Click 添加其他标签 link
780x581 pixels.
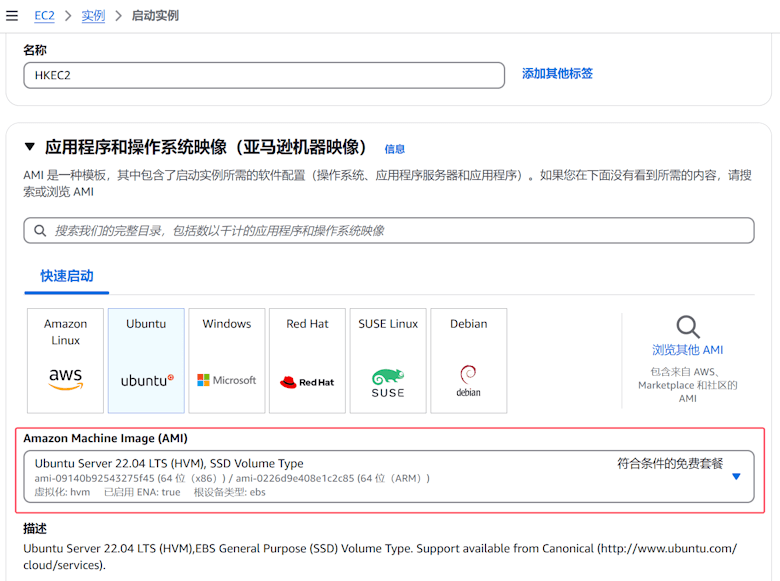click(x=557, y=74)
